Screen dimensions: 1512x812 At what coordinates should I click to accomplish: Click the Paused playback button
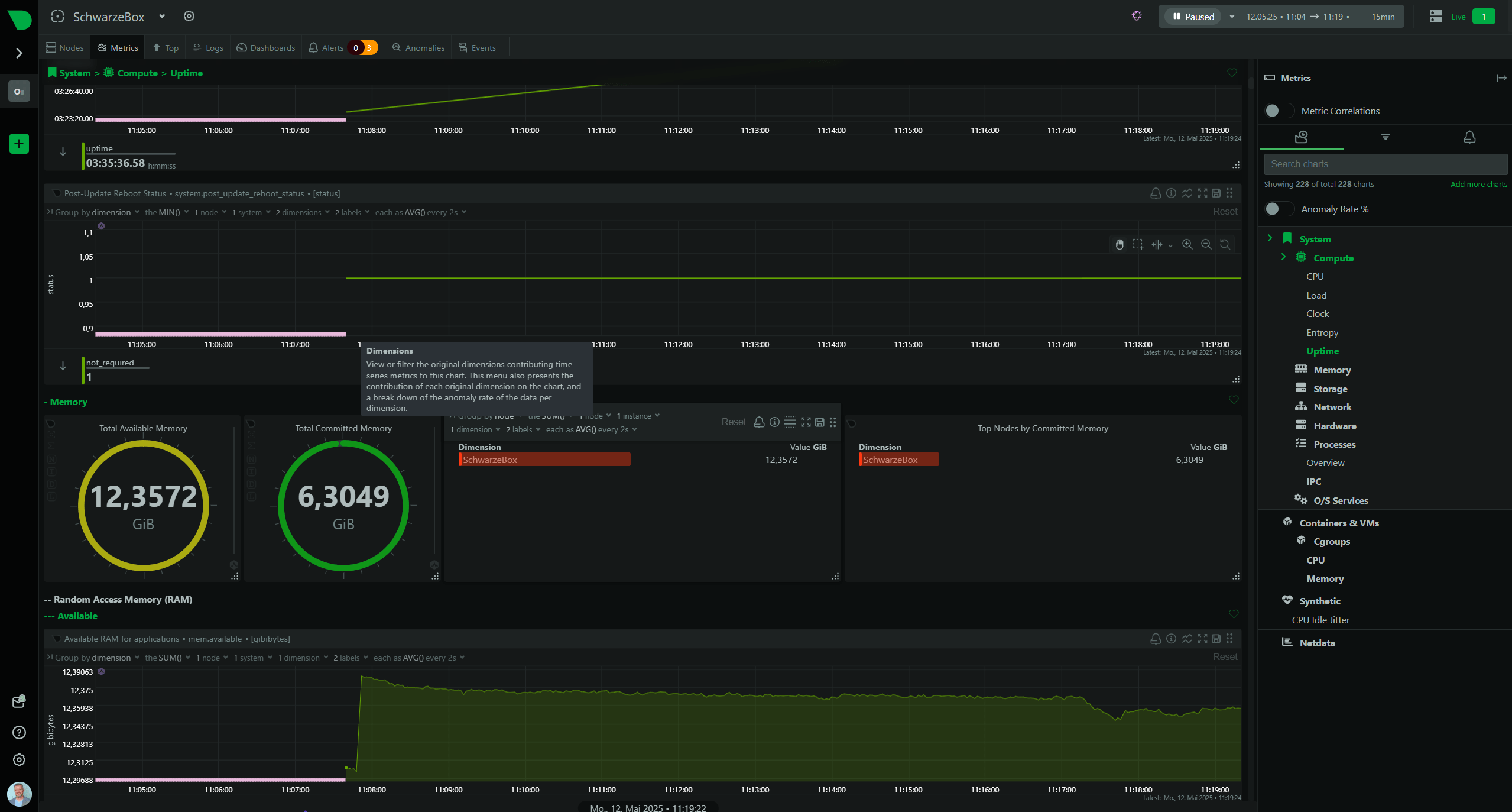[1194, 17]
